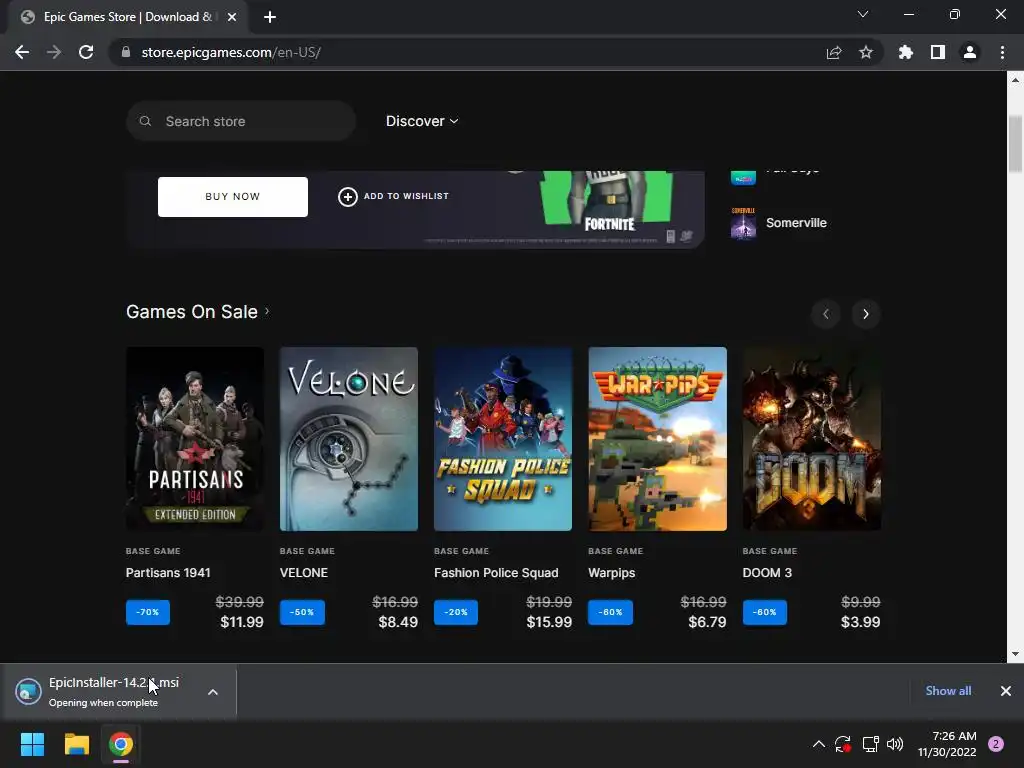Click the VELONE title text
Viewport: 1024px width, 768px height.
[304, 573]
